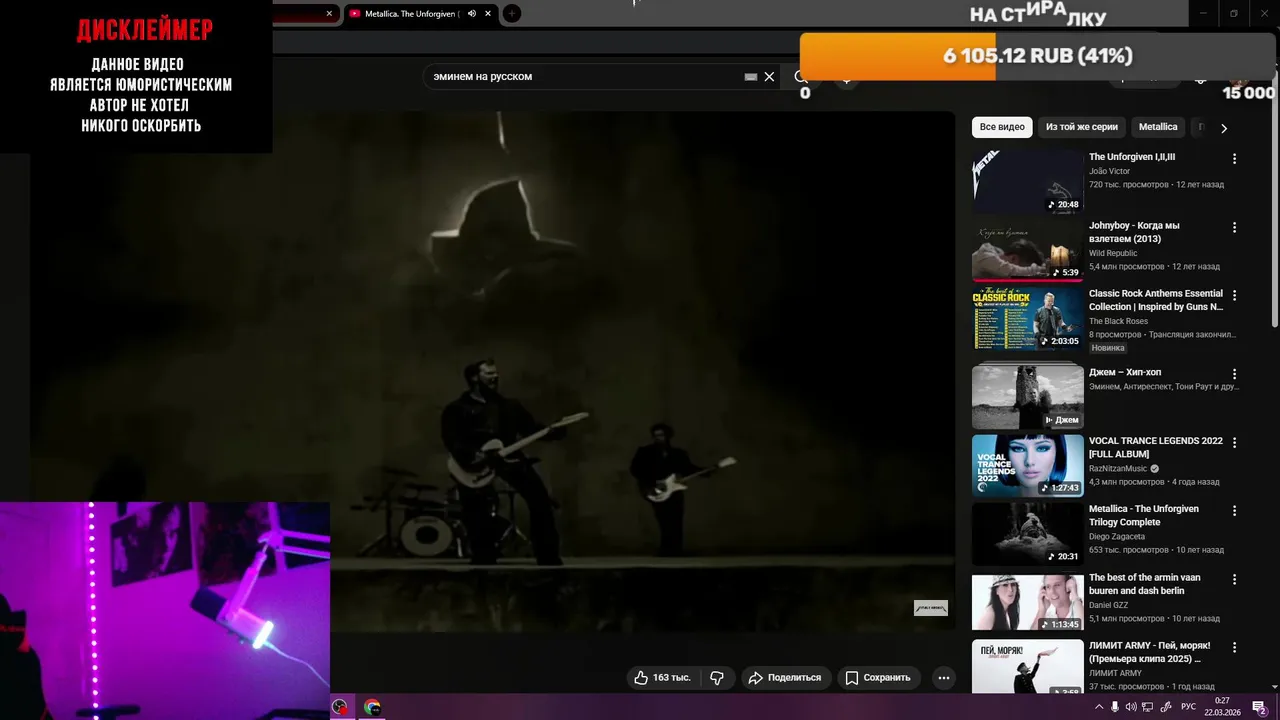The height and width of the screenshot is (720, 1280).
Task: Switch input language via РУС indicator
Action: coord(1188,707)
